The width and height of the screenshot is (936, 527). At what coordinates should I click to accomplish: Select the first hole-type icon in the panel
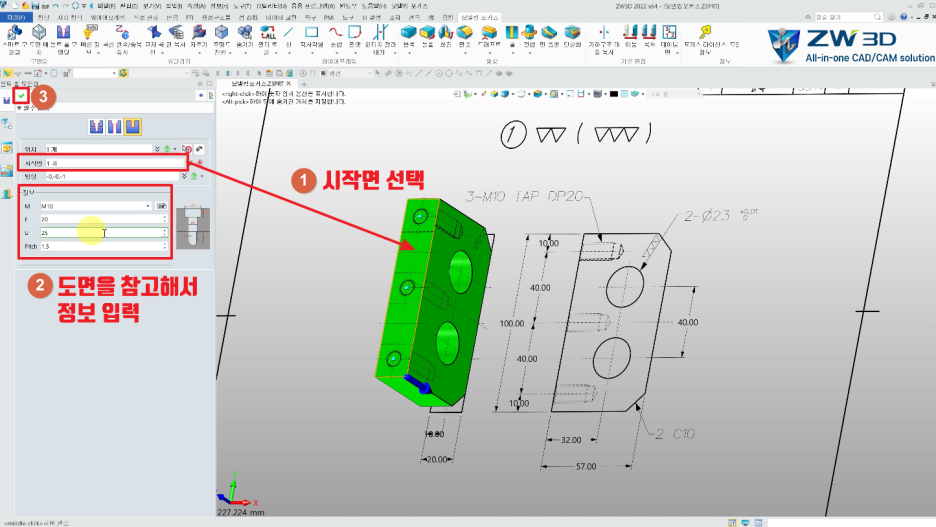point(96,127)
